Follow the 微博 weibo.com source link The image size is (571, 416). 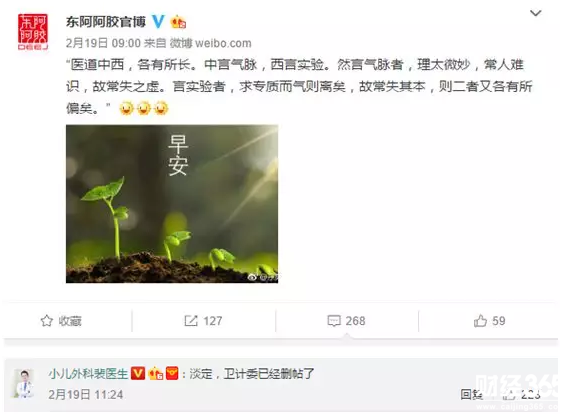(210, 43)
